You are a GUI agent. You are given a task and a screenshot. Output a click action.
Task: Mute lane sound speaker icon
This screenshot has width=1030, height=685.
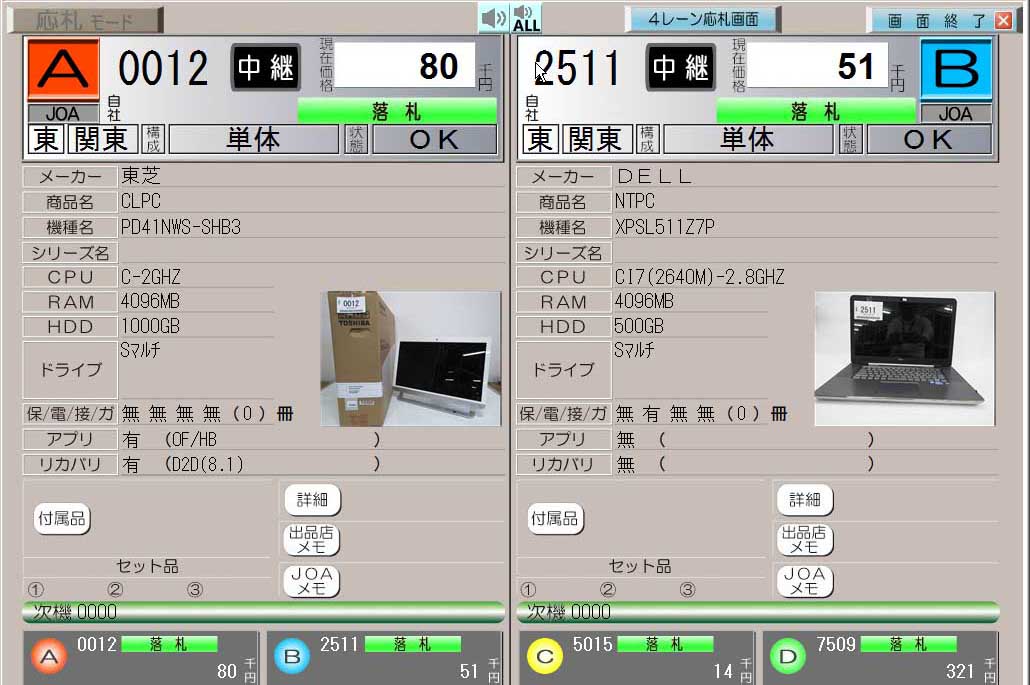(x=493, y=18)
